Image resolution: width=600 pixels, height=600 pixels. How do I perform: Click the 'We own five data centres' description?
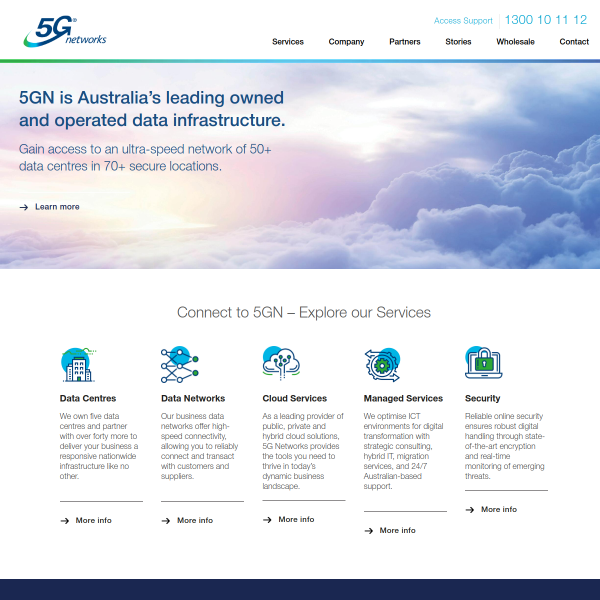pos(99,446)
